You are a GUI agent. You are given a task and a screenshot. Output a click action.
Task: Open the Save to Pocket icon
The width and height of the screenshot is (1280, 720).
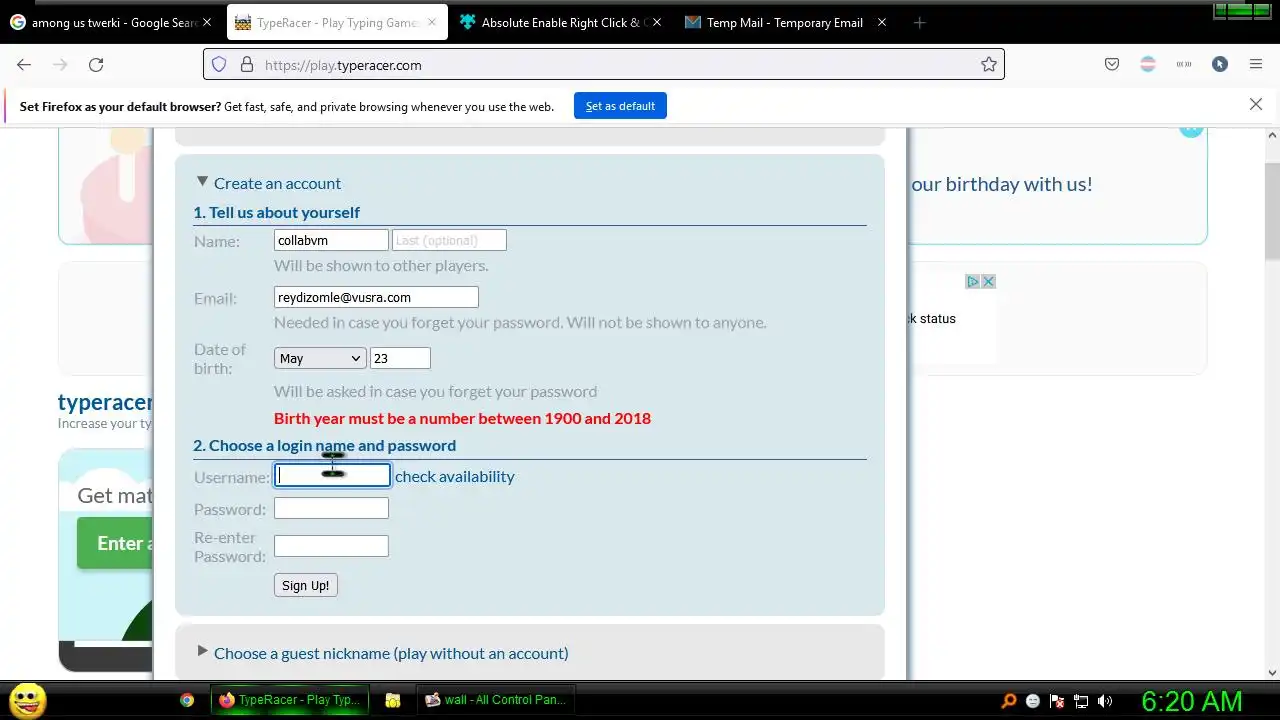pyautogui.click(x=1112, y=64)
